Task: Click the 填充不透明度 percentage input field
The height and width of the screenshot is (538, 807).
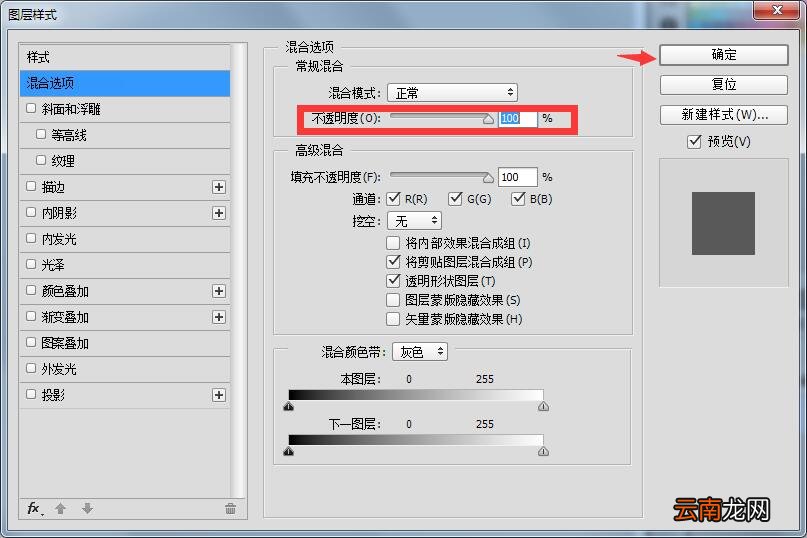Action: (518, 177)
